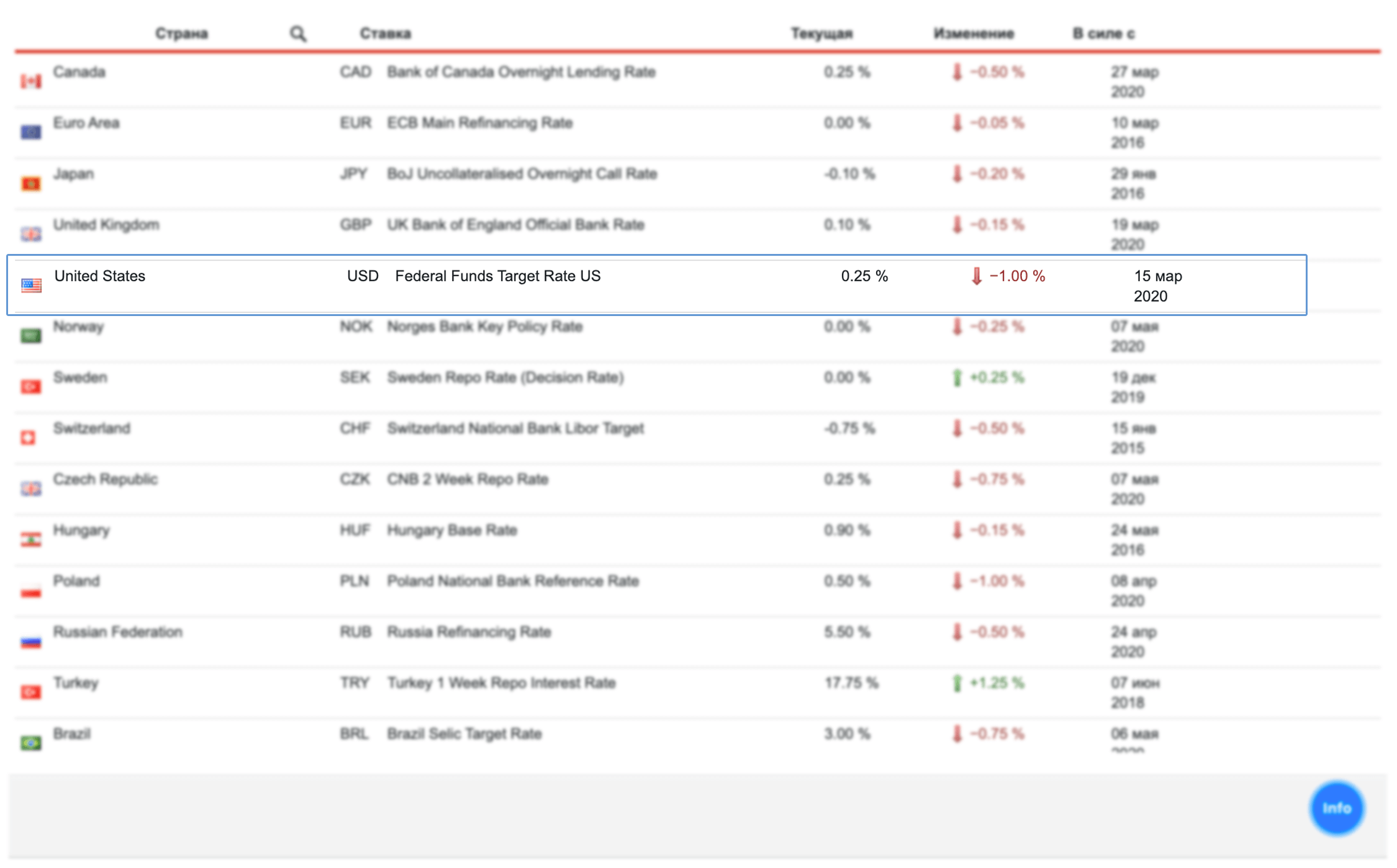
Task: Click the Brazil flag icon
Action: 31,743
